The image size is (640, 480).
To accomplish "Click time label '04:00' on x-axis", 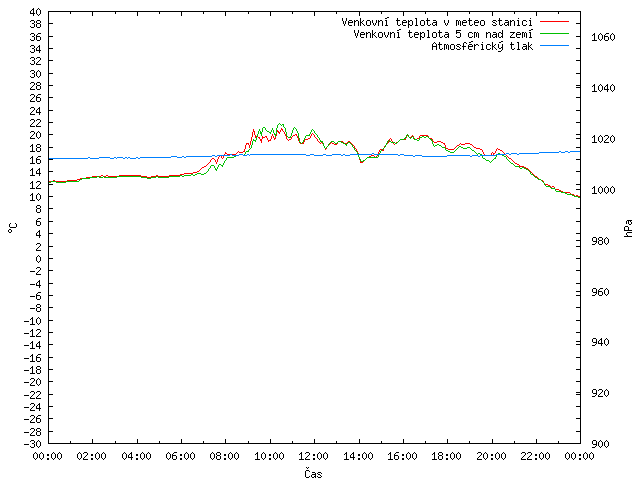I will (136, 456).
